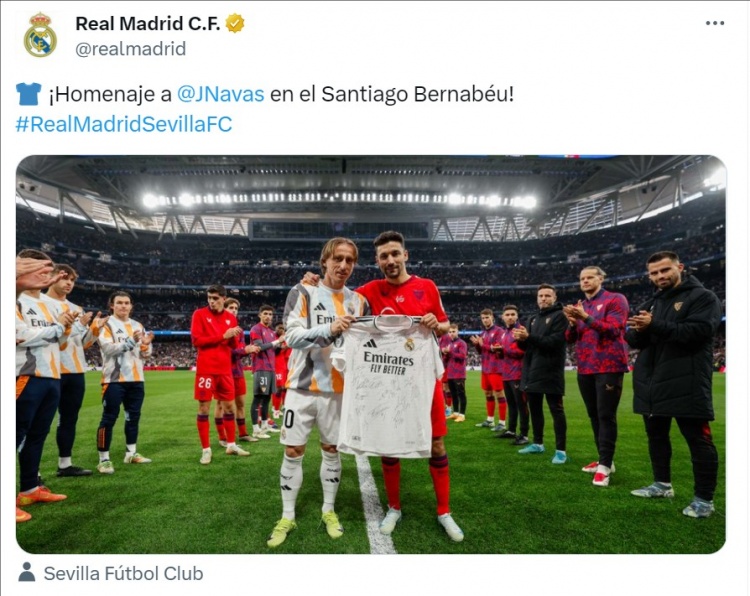Click the number 26 on red shorts
The height and width of the screenshot is (596, 750).
[x=205, y=383]
